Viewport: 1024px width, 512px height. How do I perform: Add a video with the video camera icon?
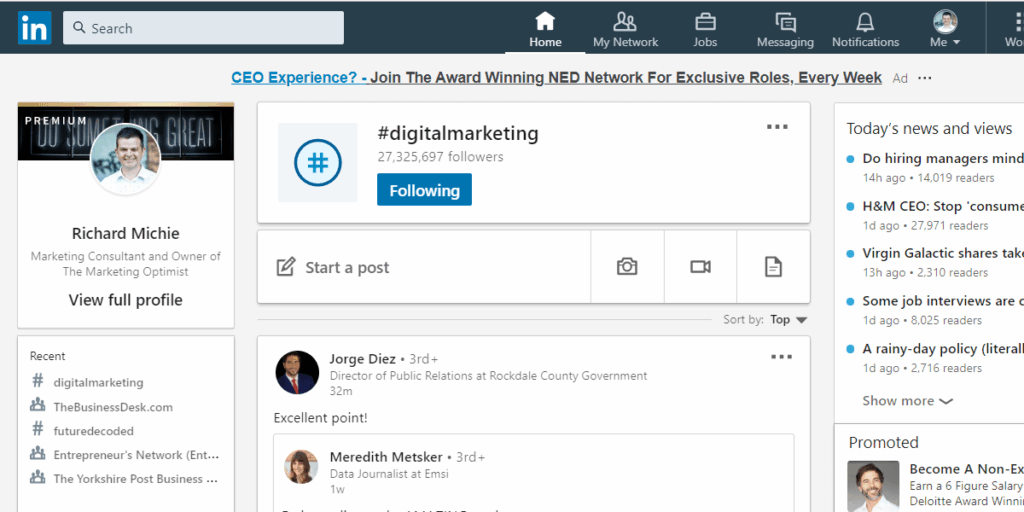pos(700,266)
